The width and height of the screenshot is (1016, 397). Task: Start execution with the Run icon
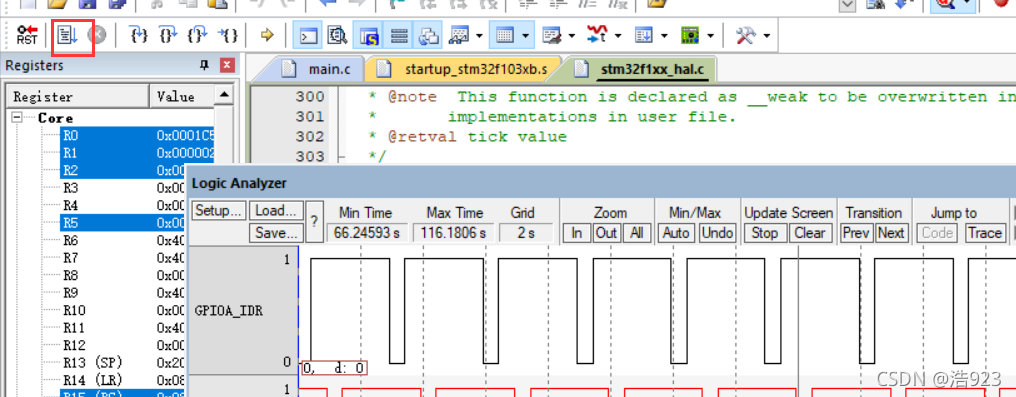(x=67, y=35)
